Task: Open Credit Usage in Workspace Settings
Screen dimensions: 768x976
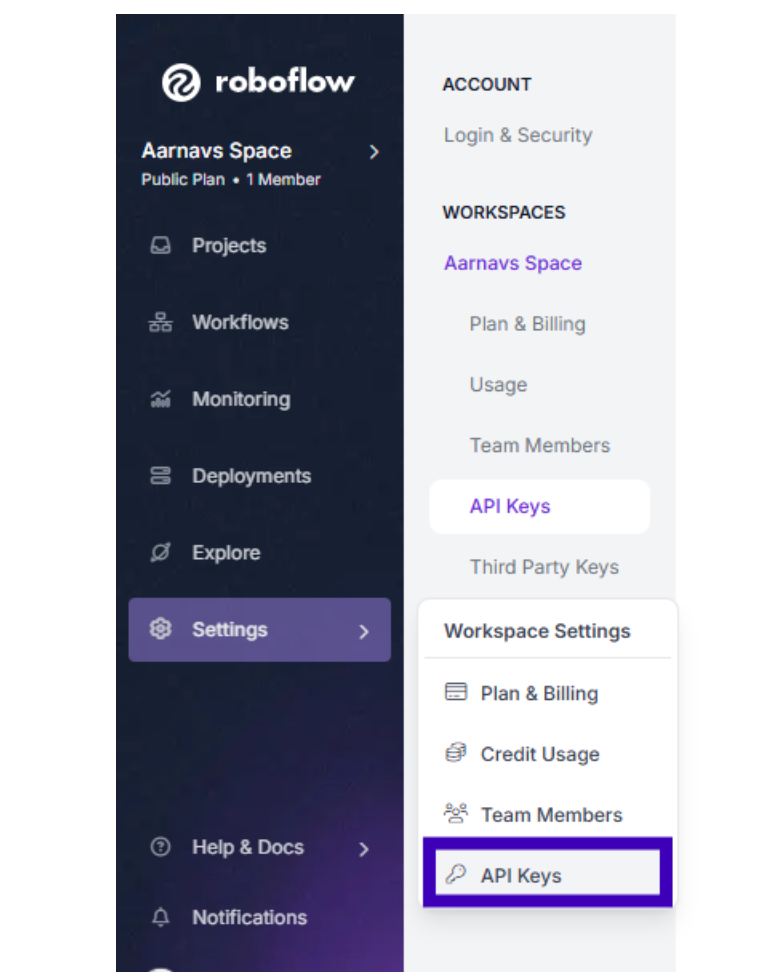Action: tap(540, 754)
